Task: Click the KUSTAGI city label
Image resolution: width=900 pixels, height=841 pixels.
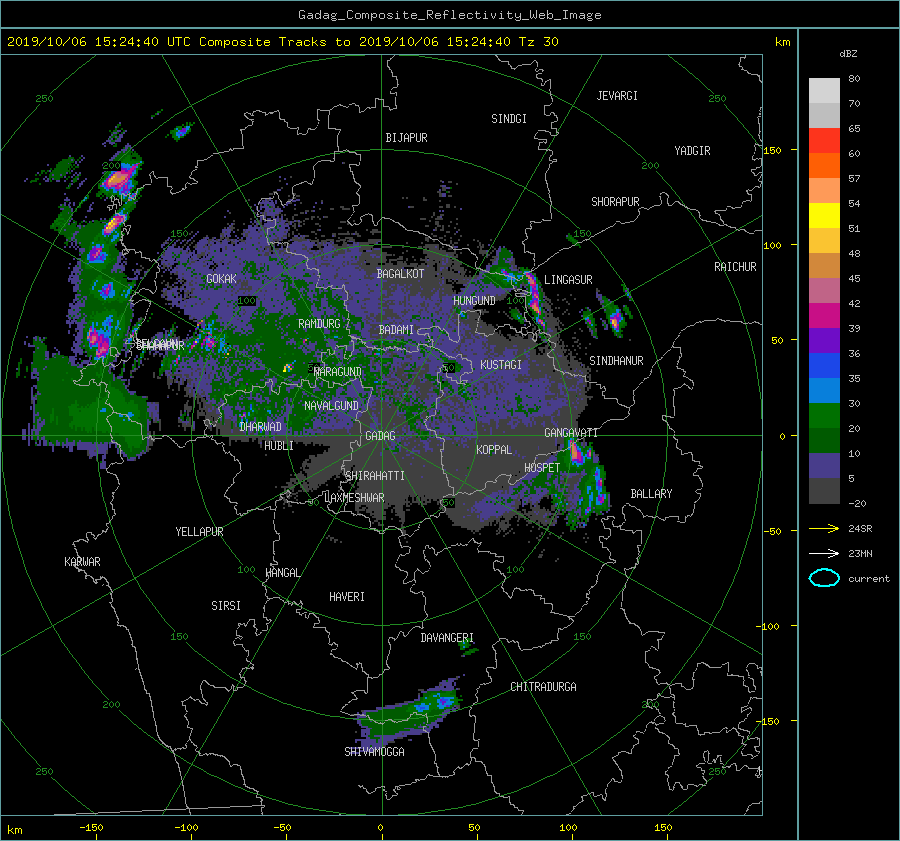Action: (x=501, y=365)
